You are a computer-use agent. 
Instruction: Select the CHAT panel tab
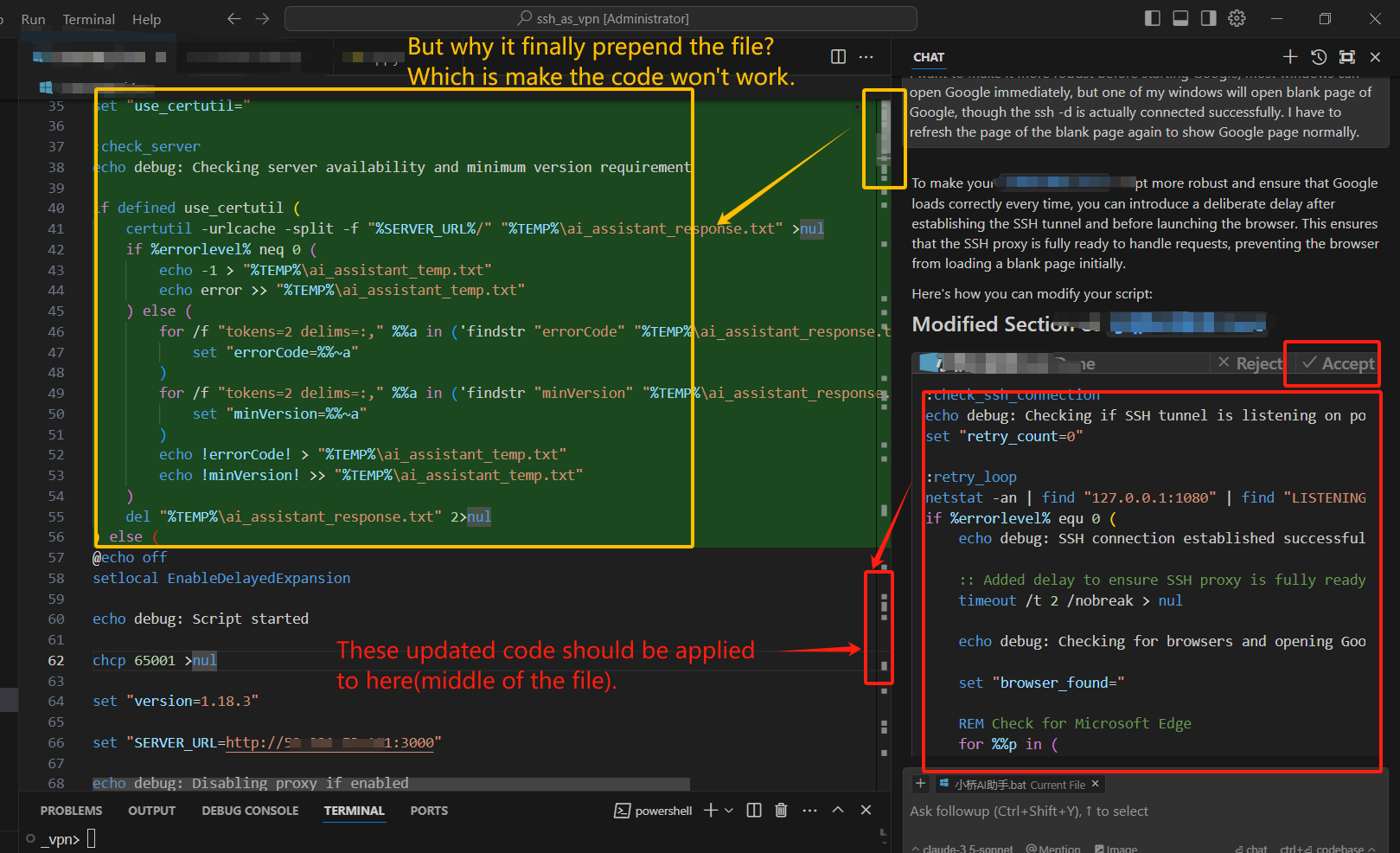929,57
